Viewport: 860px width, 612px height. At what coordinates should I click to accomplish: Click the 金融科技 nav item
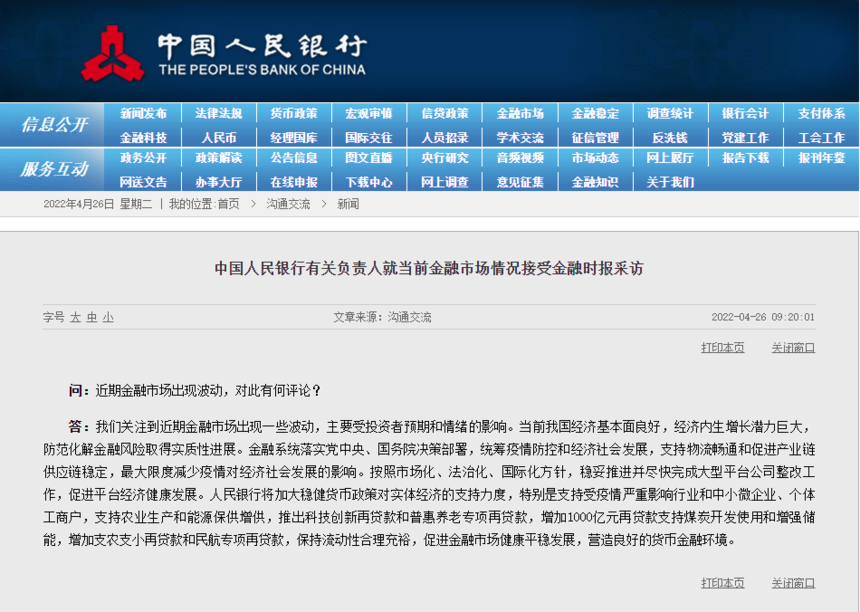coord(143,138)
